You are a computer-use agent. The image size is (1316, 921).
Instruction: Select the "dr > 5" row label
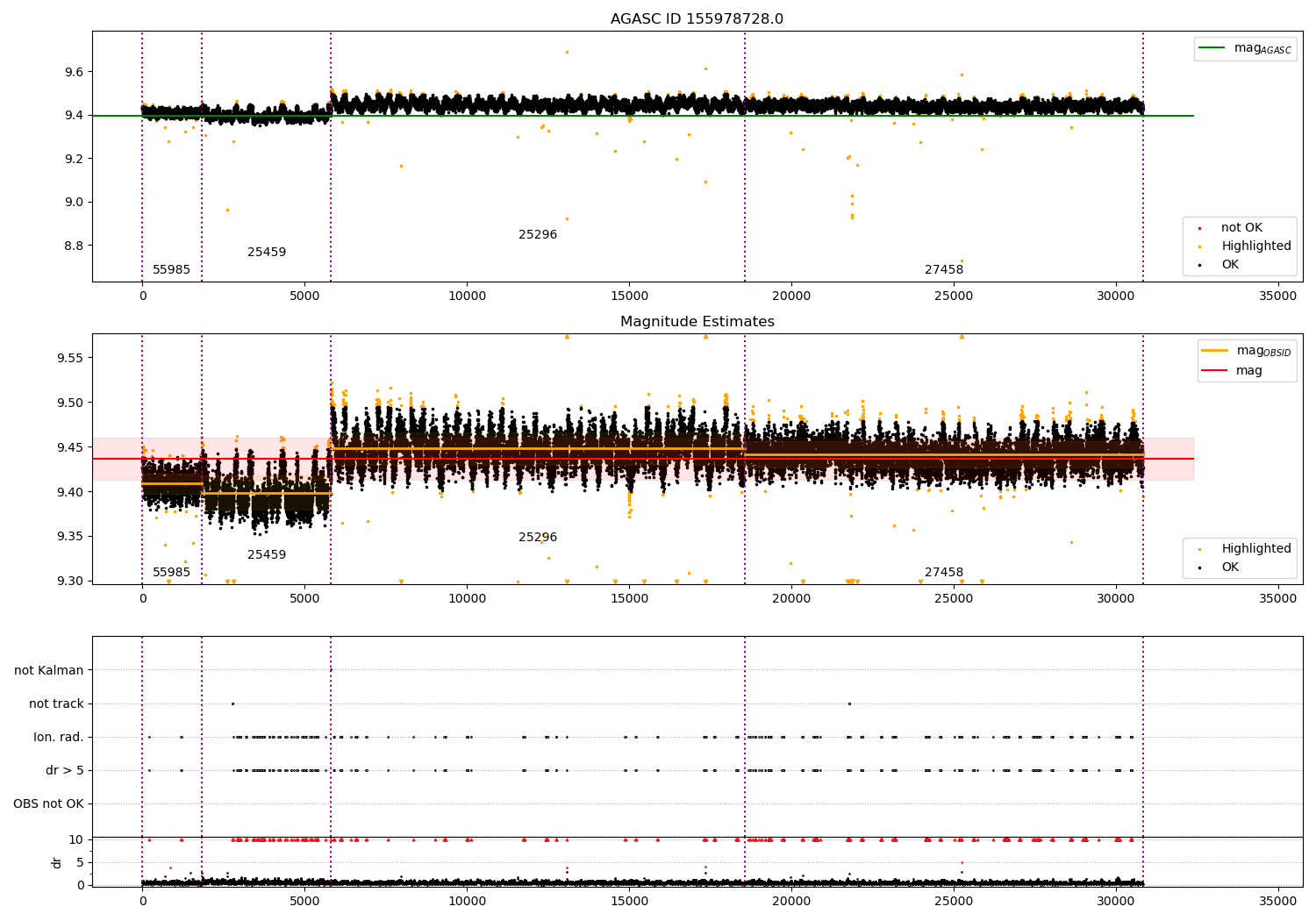[65, 770]
